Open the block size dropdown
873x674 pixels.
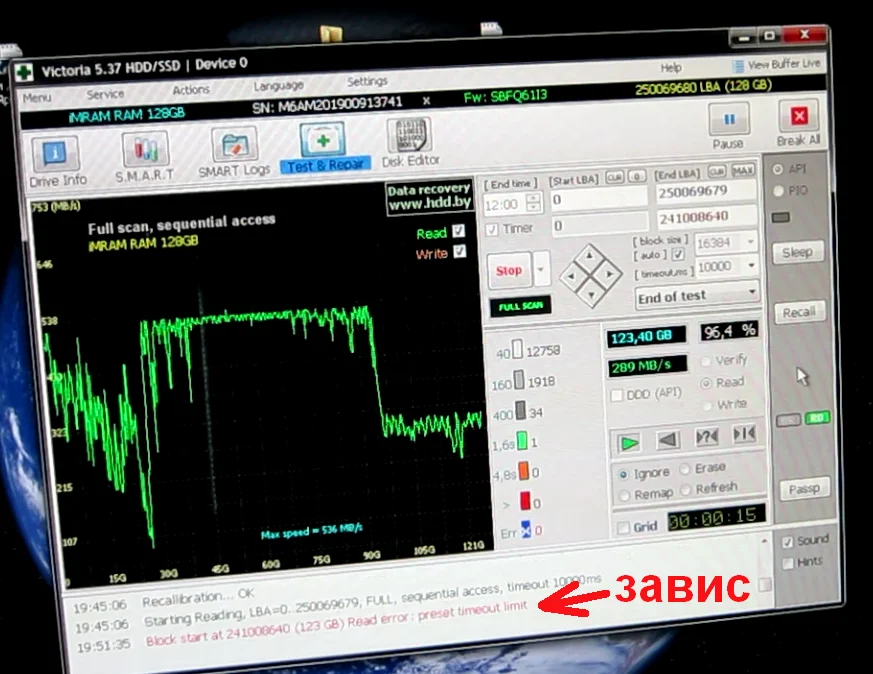(x=750, y=242)
